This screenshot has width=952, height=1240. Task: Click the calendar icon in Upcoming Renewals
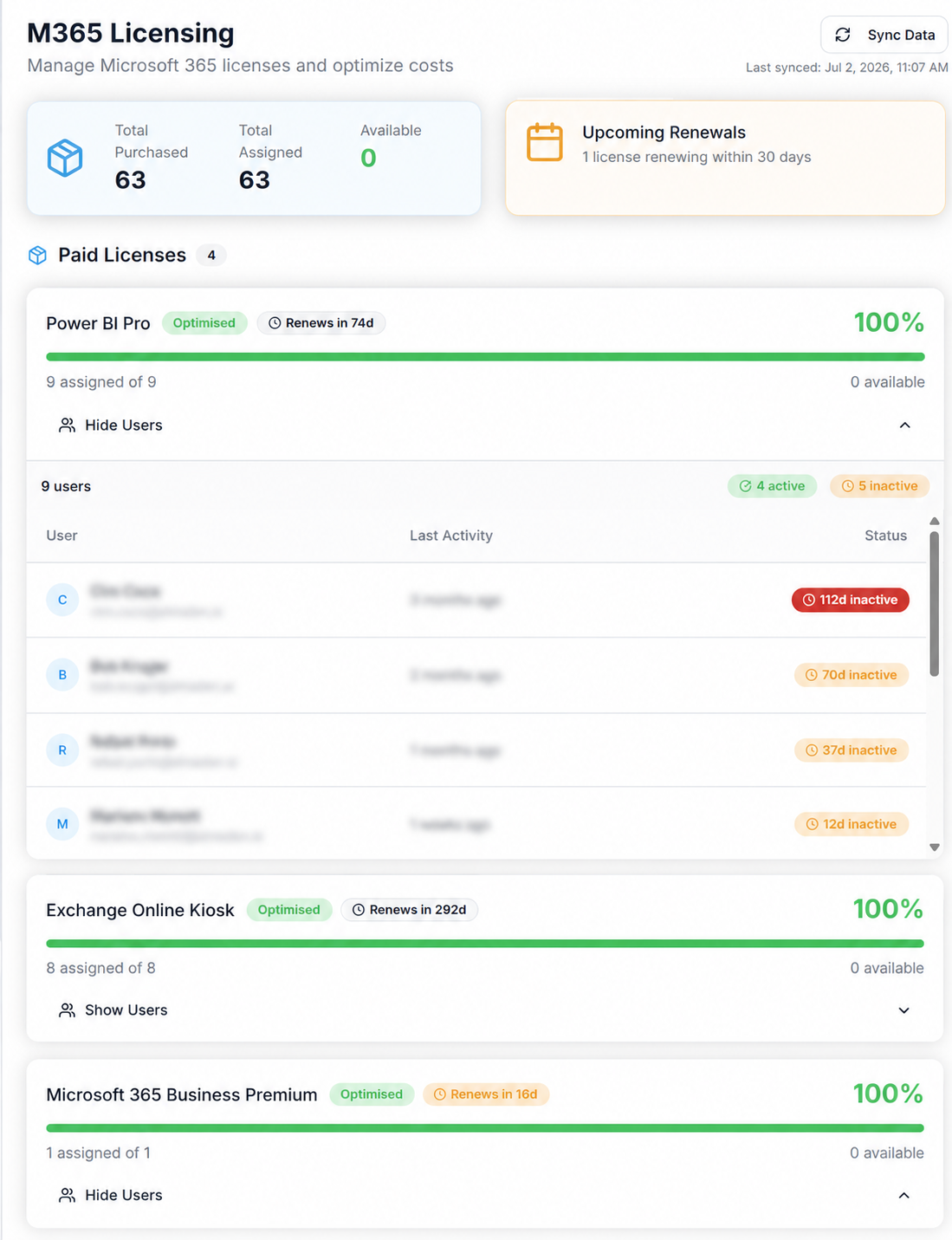click(x=545, y=142)
